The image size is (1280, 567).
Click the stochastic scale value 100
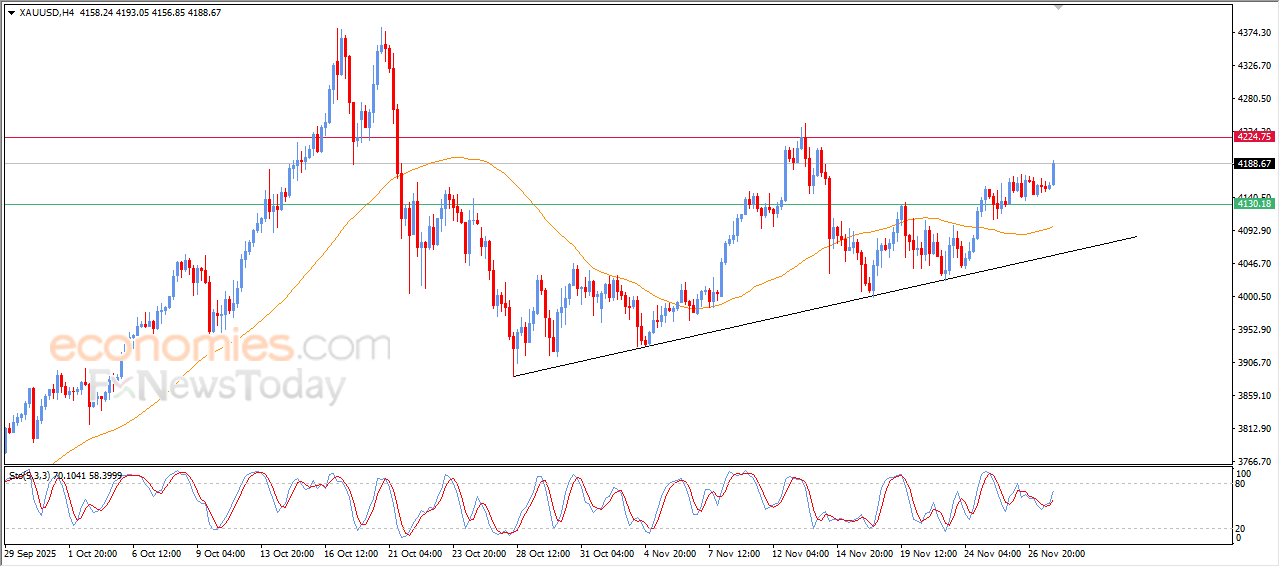[x=1244, y=474]
